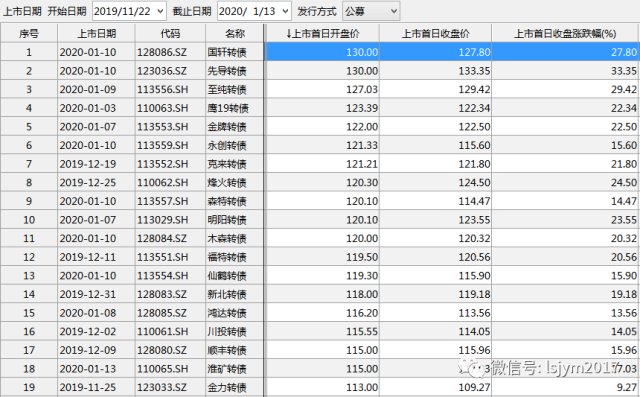
Task: Click code cell 128084.SZ
Action: 170,238
